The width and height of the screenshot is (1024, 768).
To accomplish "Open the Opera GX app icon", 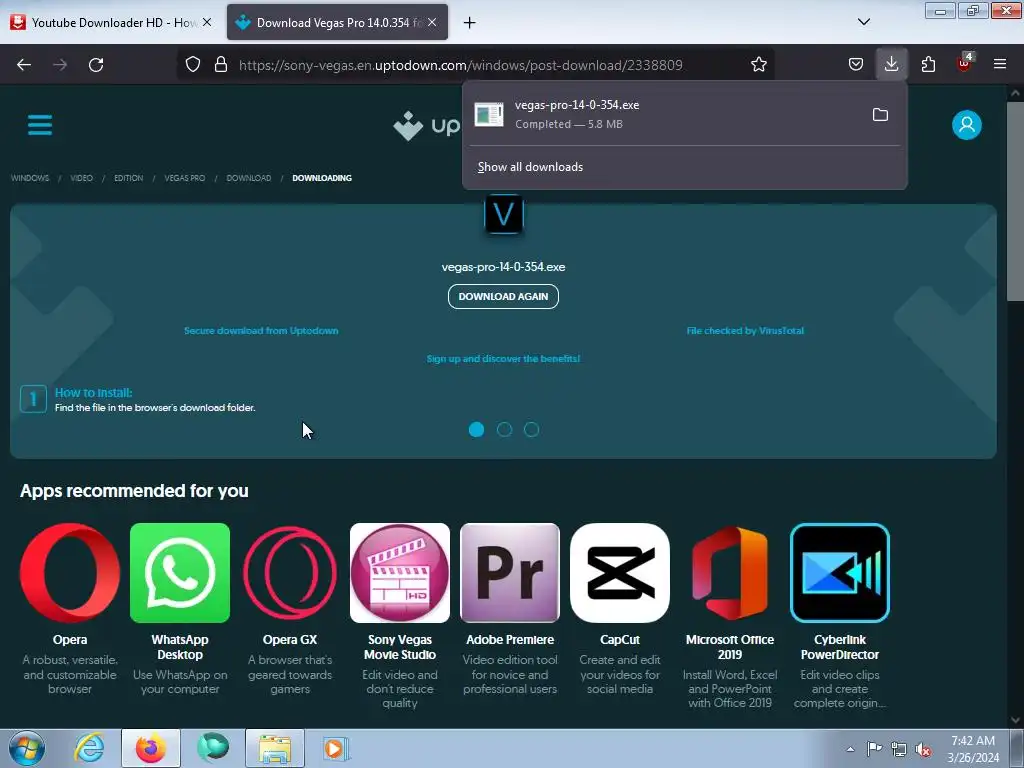I will tap(290, 573).
